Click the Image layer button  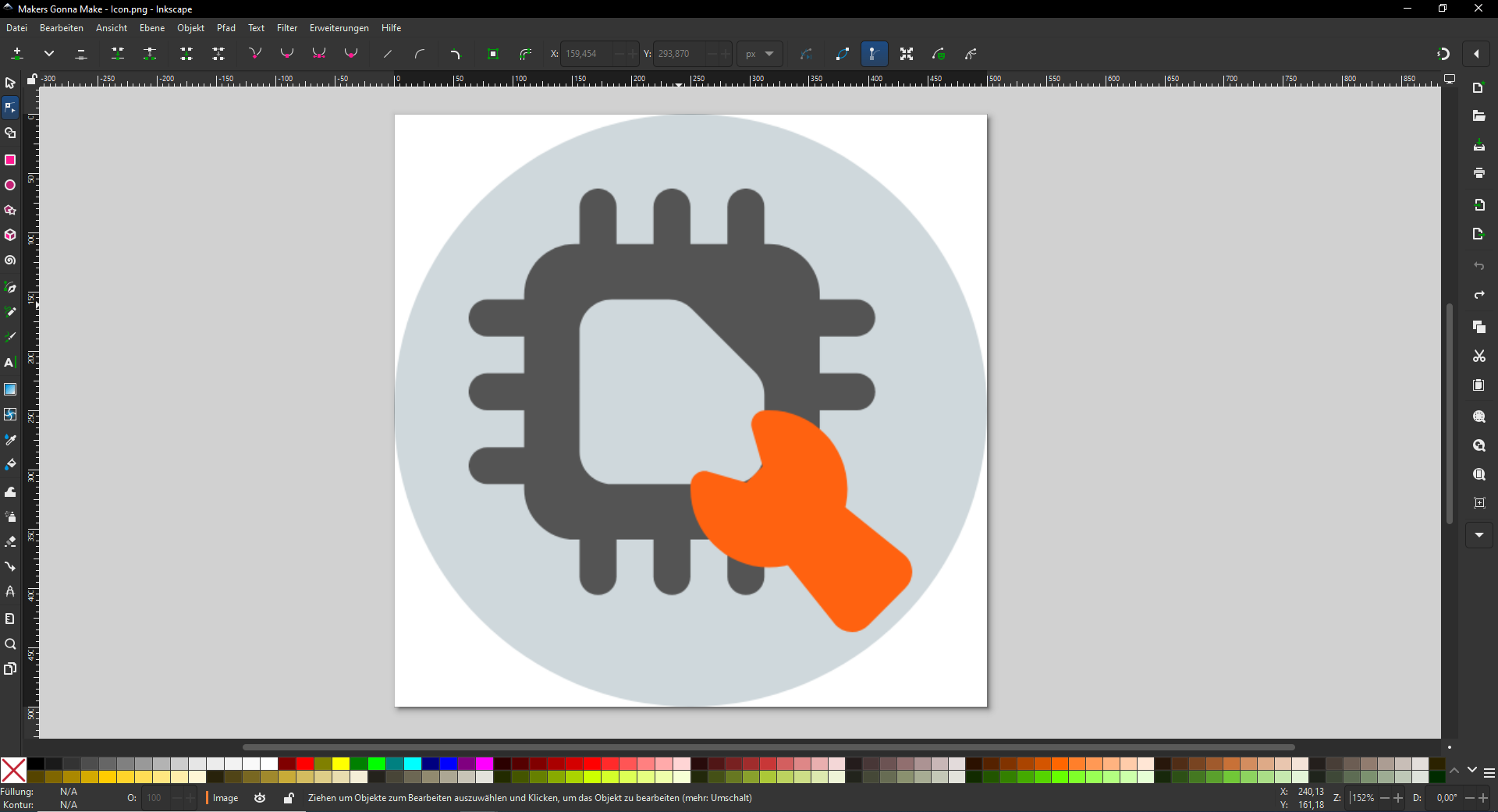[225, 798]
